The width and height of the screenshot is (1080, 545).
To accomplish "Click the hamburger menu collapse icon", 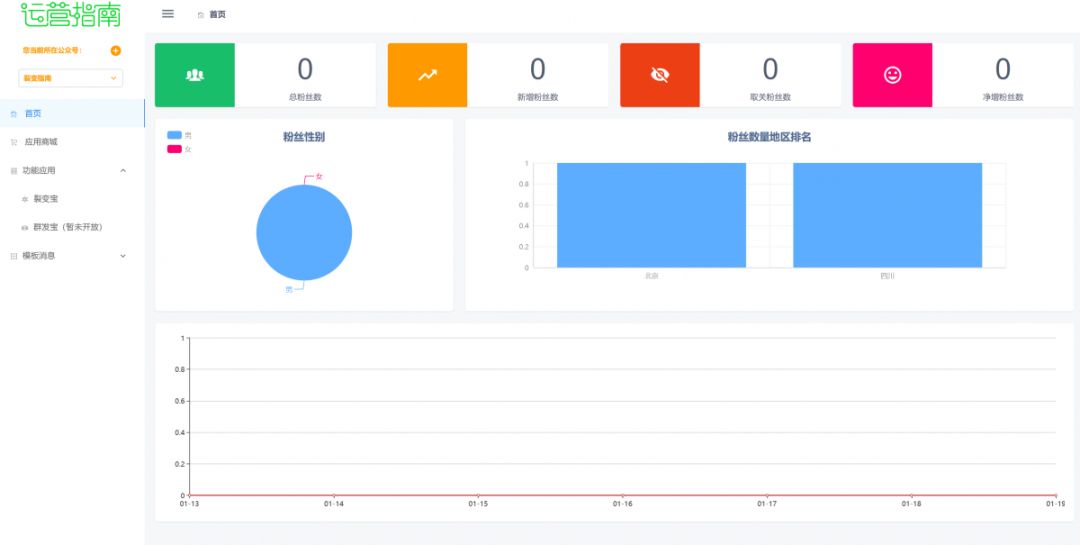I will [168, 14].
